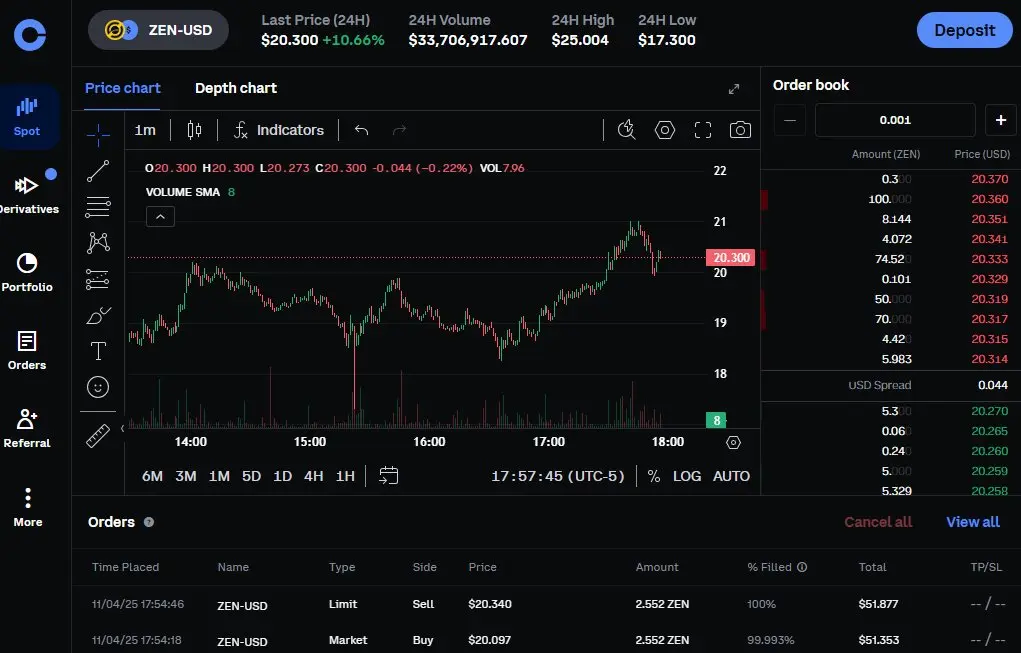1021x653 pixels.
Task: Change the candlestick chart style
Action: click(194, 130)
